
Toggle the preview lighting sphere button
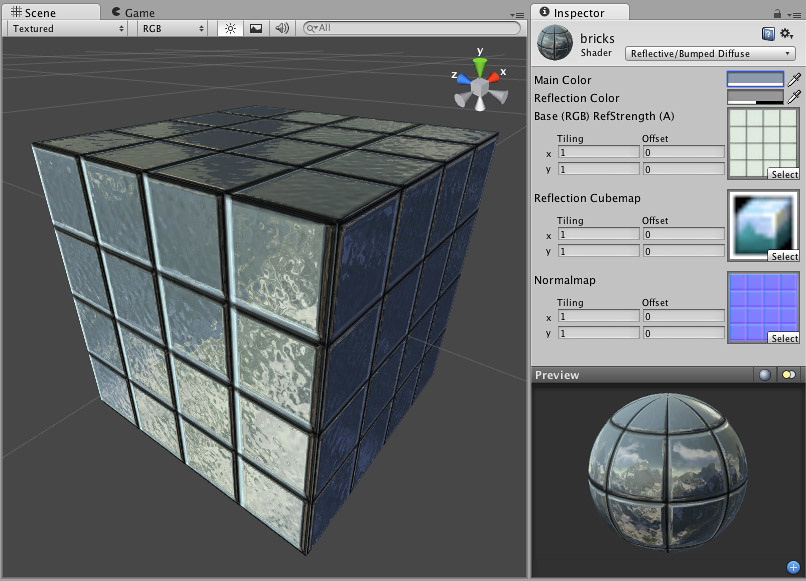pyautogui.click(x=765, y=375)
